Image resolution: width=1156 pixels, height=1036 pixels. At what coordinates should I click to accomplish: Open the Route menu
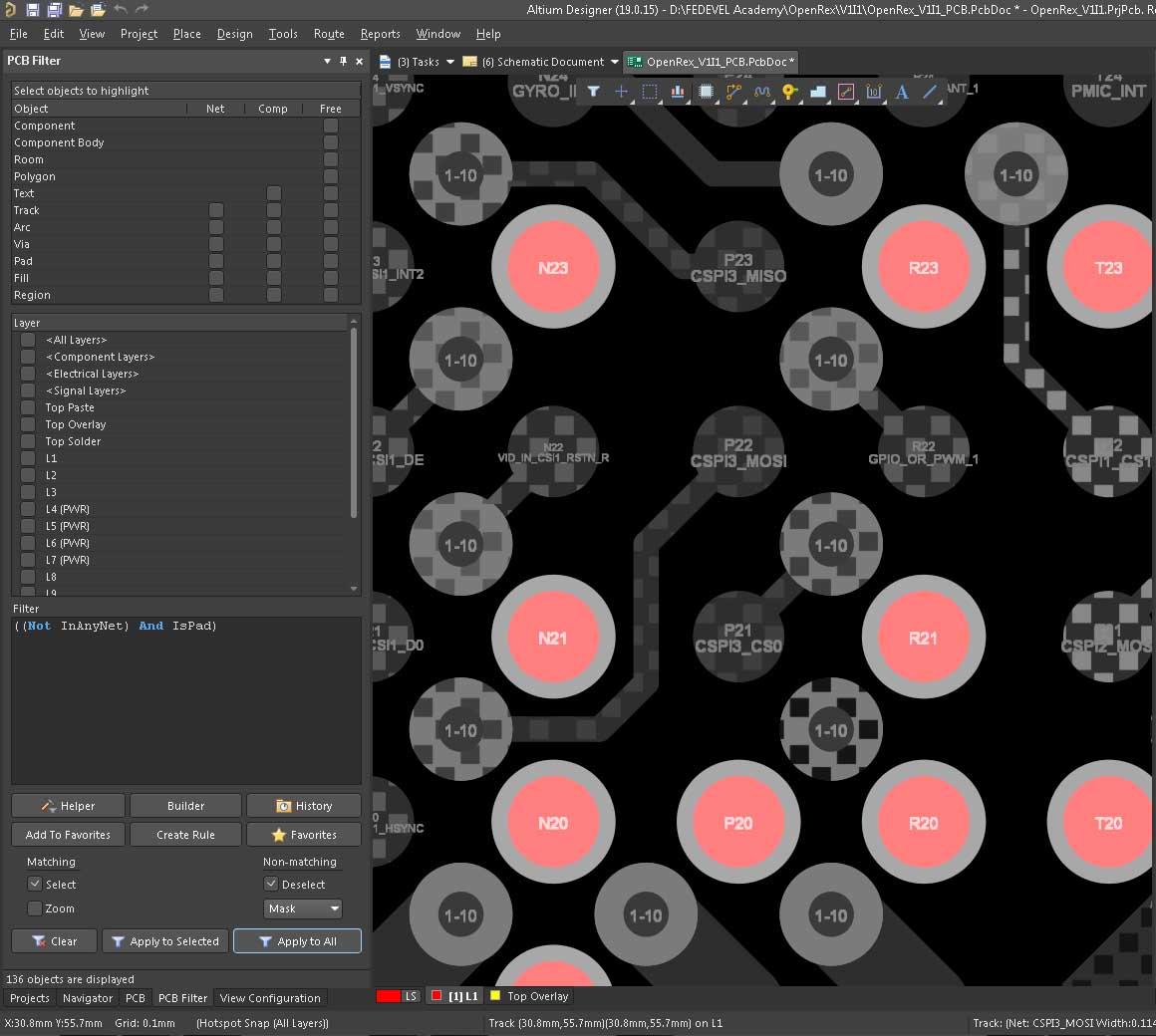(329, 34)
